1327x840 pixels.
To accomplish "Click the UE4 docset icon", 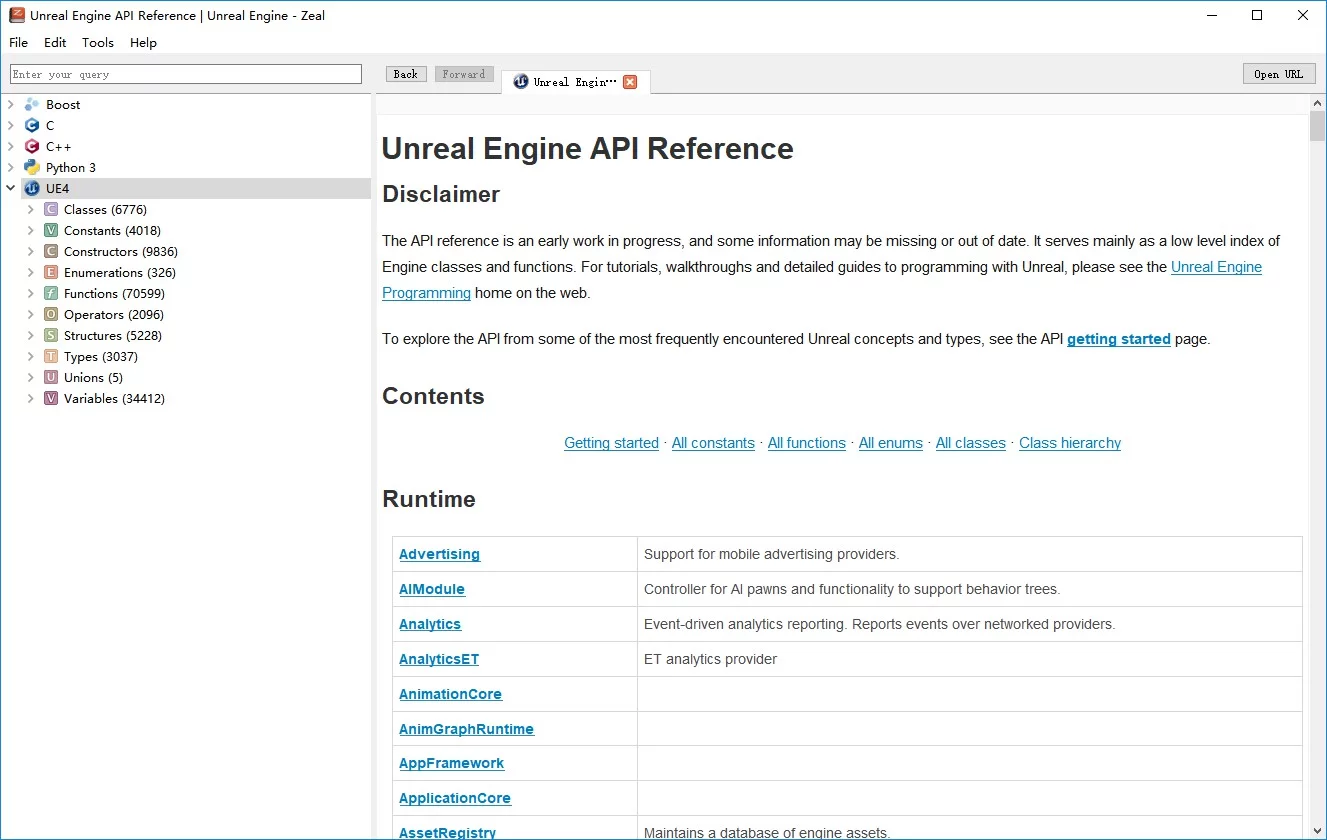I will pyautogui.click(x=31, y=188).
